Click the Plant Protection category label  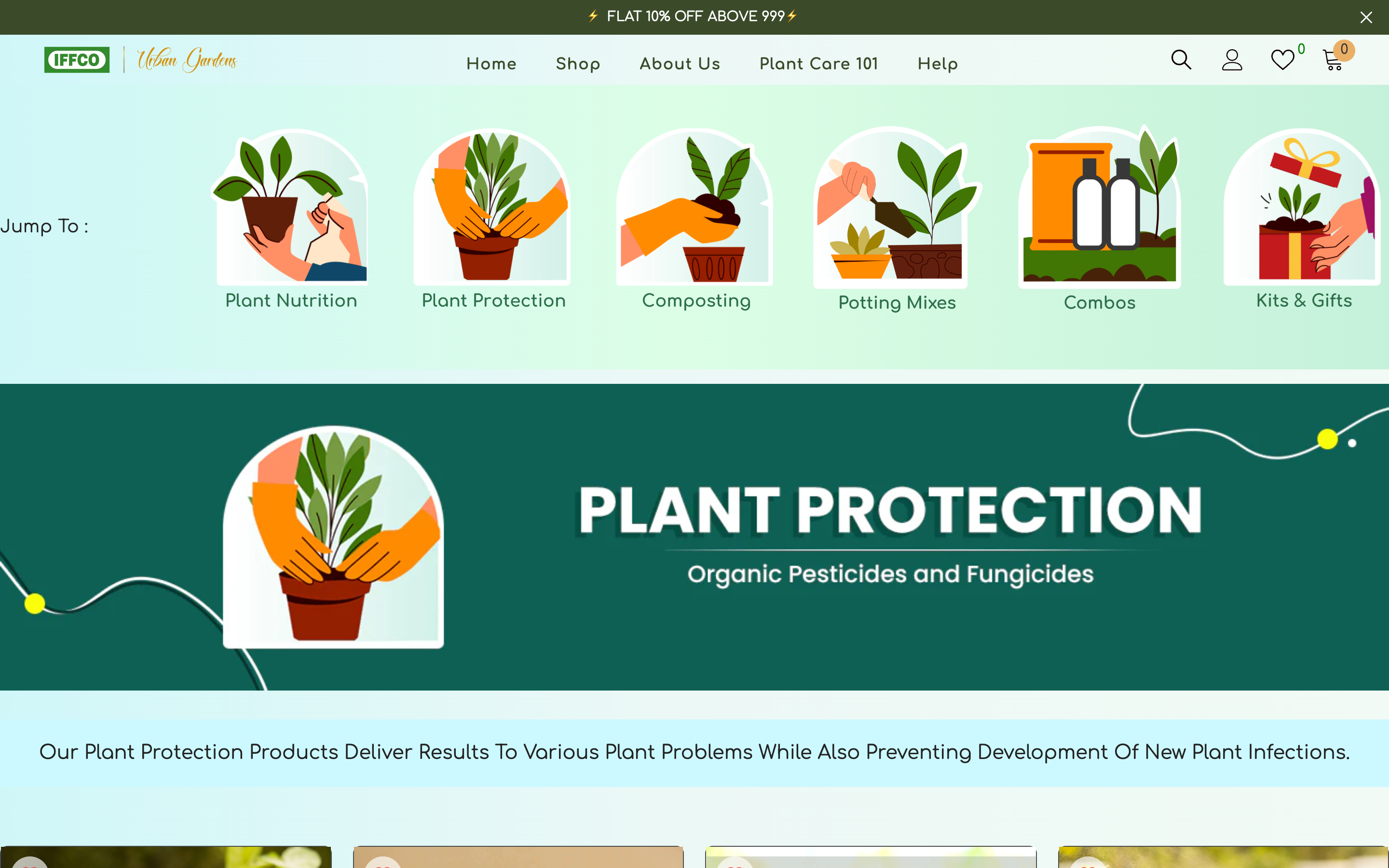coord(493,299)
